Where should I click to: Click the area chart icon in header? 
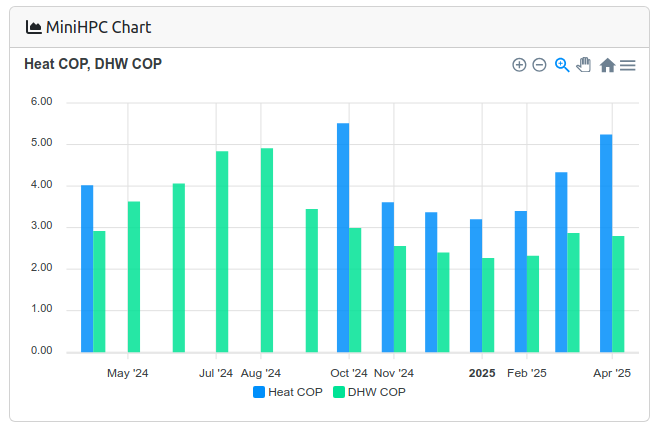[34, 27]
